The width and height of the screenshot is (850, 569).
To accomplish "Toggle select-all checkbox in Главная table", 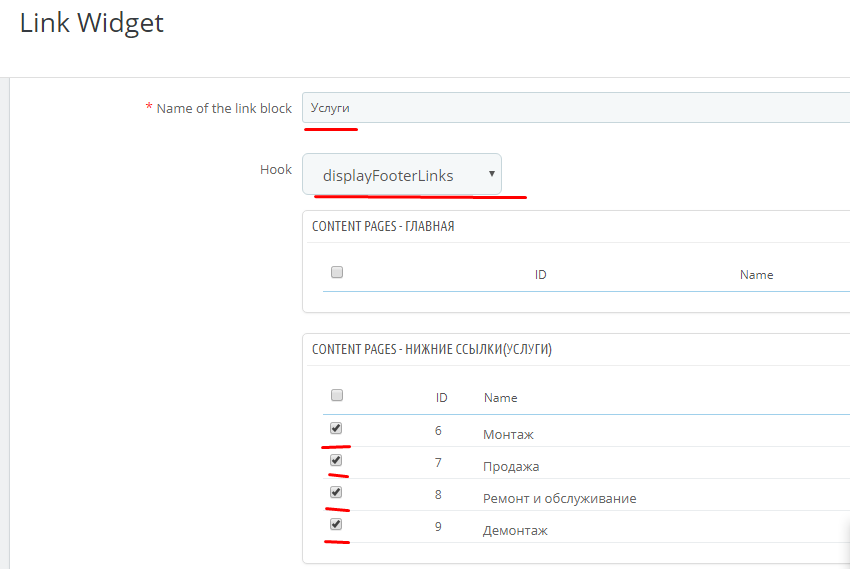I will (337, 272).
